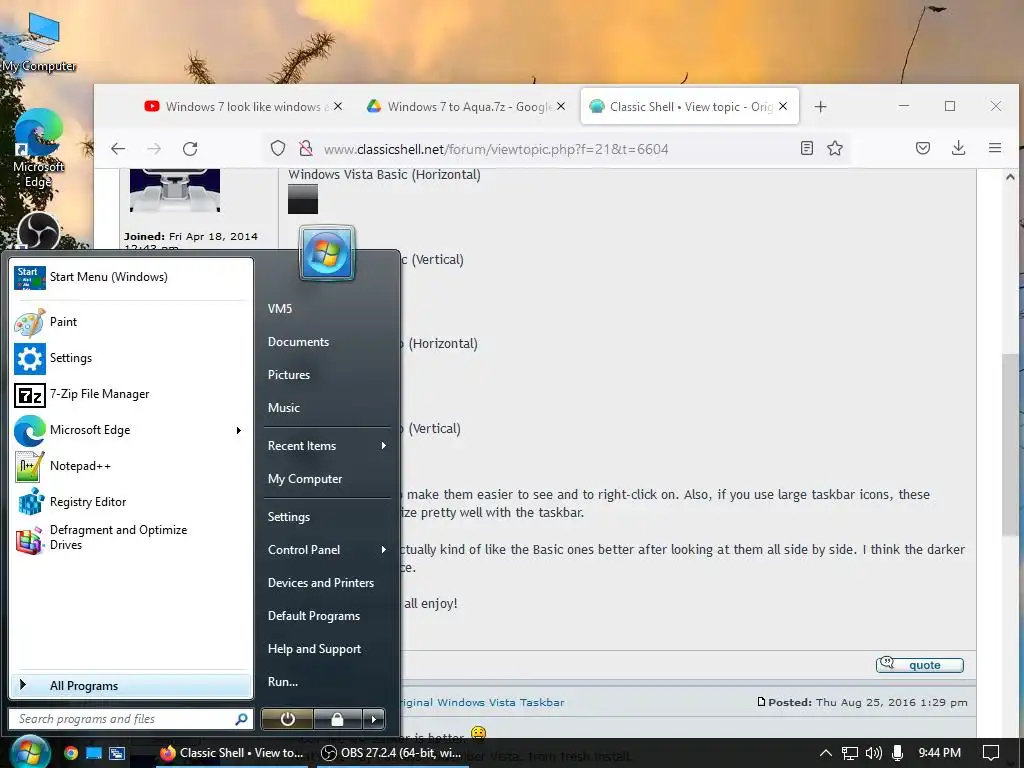Open Devices and Printers
The height and width of the screenshot is (768, 1024).
click(321, 583)
